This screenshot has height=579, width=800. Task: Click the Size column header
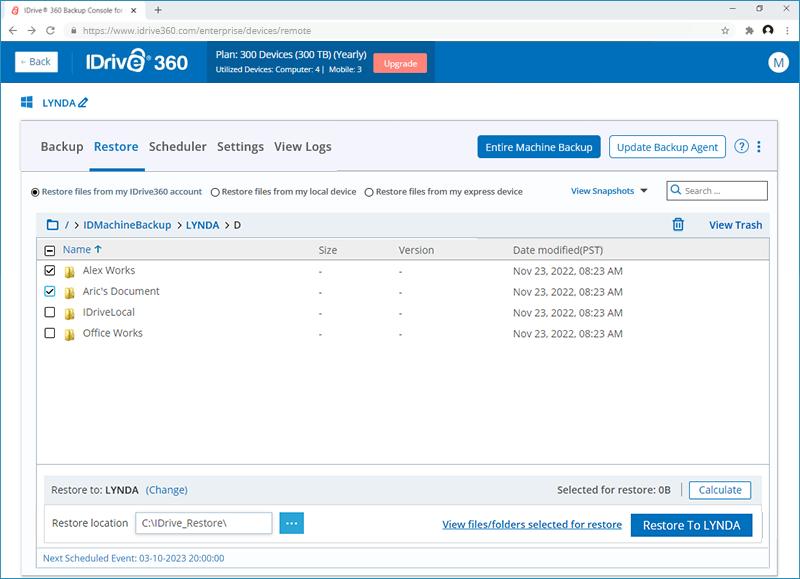tap(328, 250)
